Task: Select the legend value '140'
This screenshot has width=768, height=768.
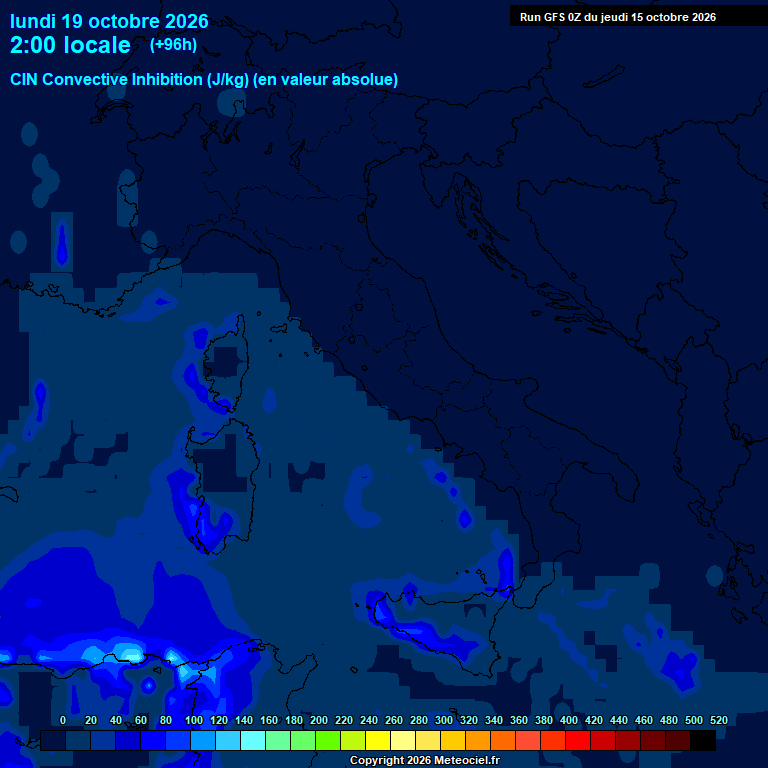Action: [x=243, y=720]
